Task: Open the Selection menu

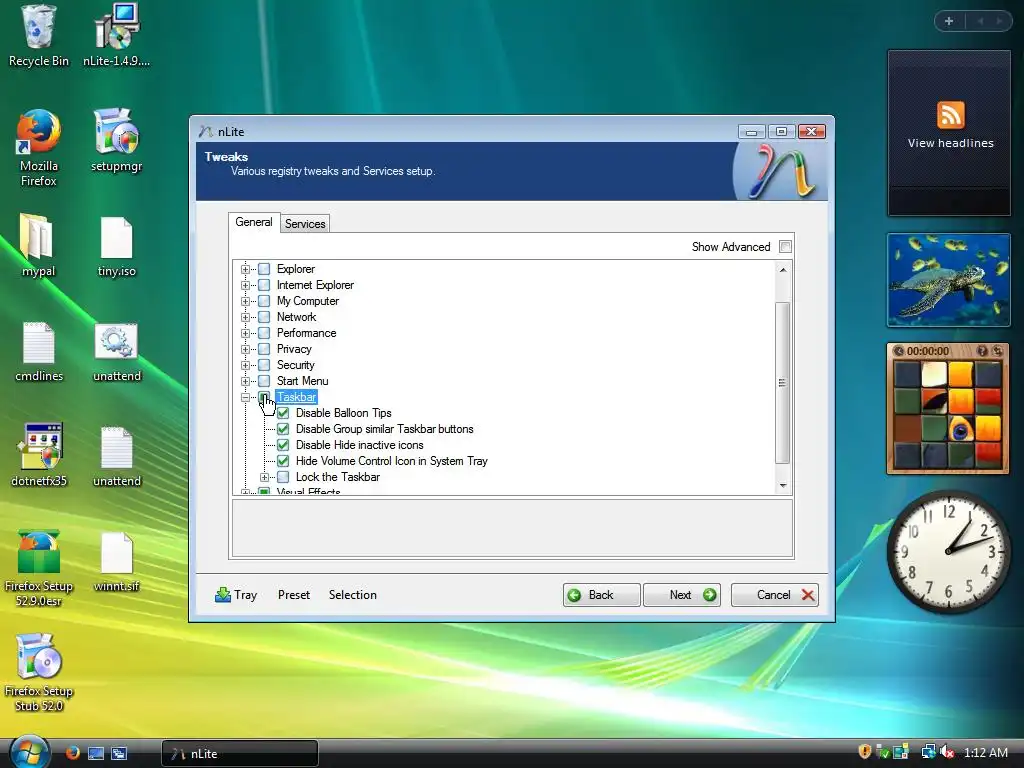Action: point(353,595)
